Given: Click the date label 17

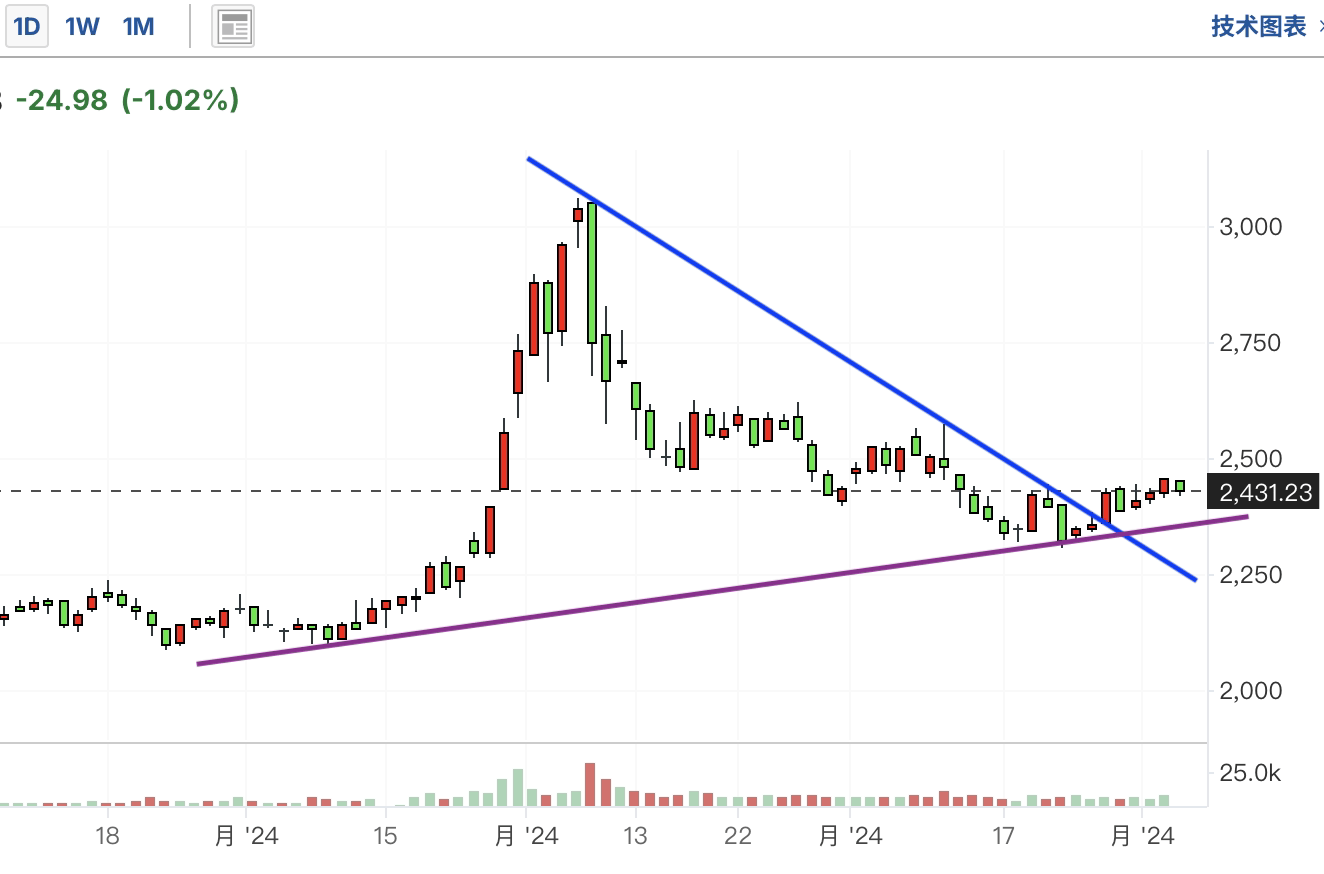Looking at the screenshot, I should coord(1003,835).
